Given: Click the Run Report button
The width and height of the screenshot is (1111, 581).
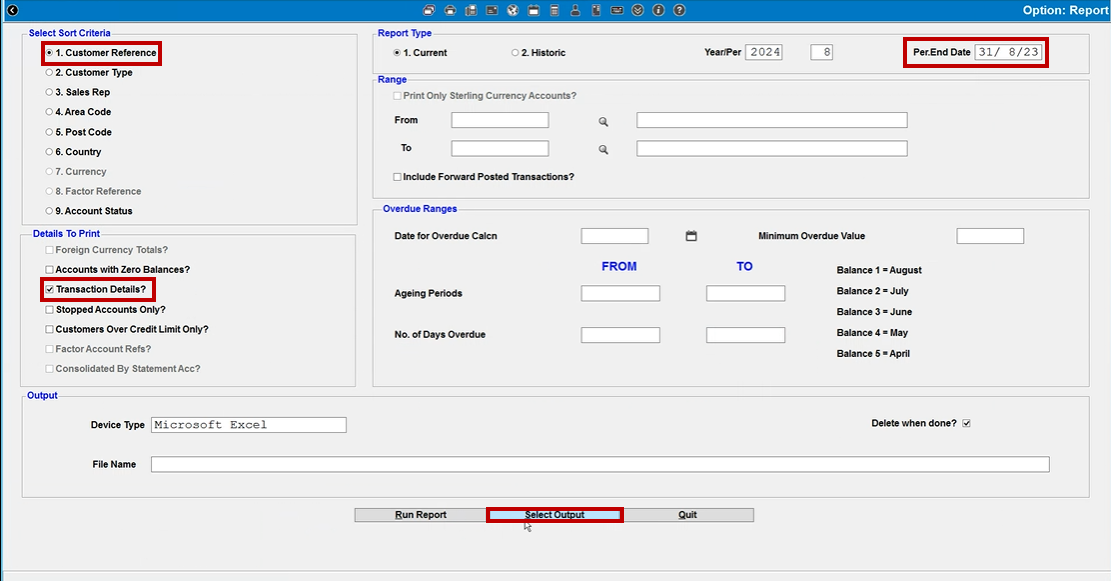Looking at the screenshot, I should pos(421,515).
